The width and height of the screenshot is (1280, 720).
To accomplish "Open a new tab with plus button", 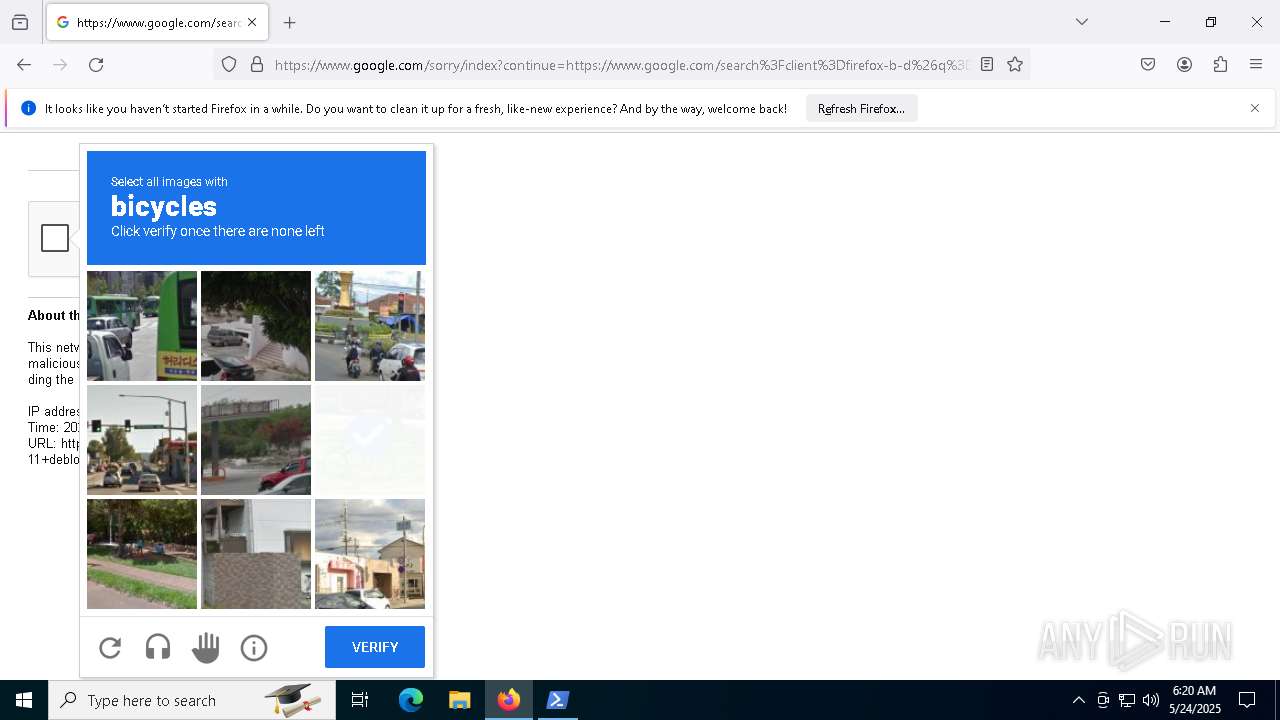I will click(x=290, y=22).
